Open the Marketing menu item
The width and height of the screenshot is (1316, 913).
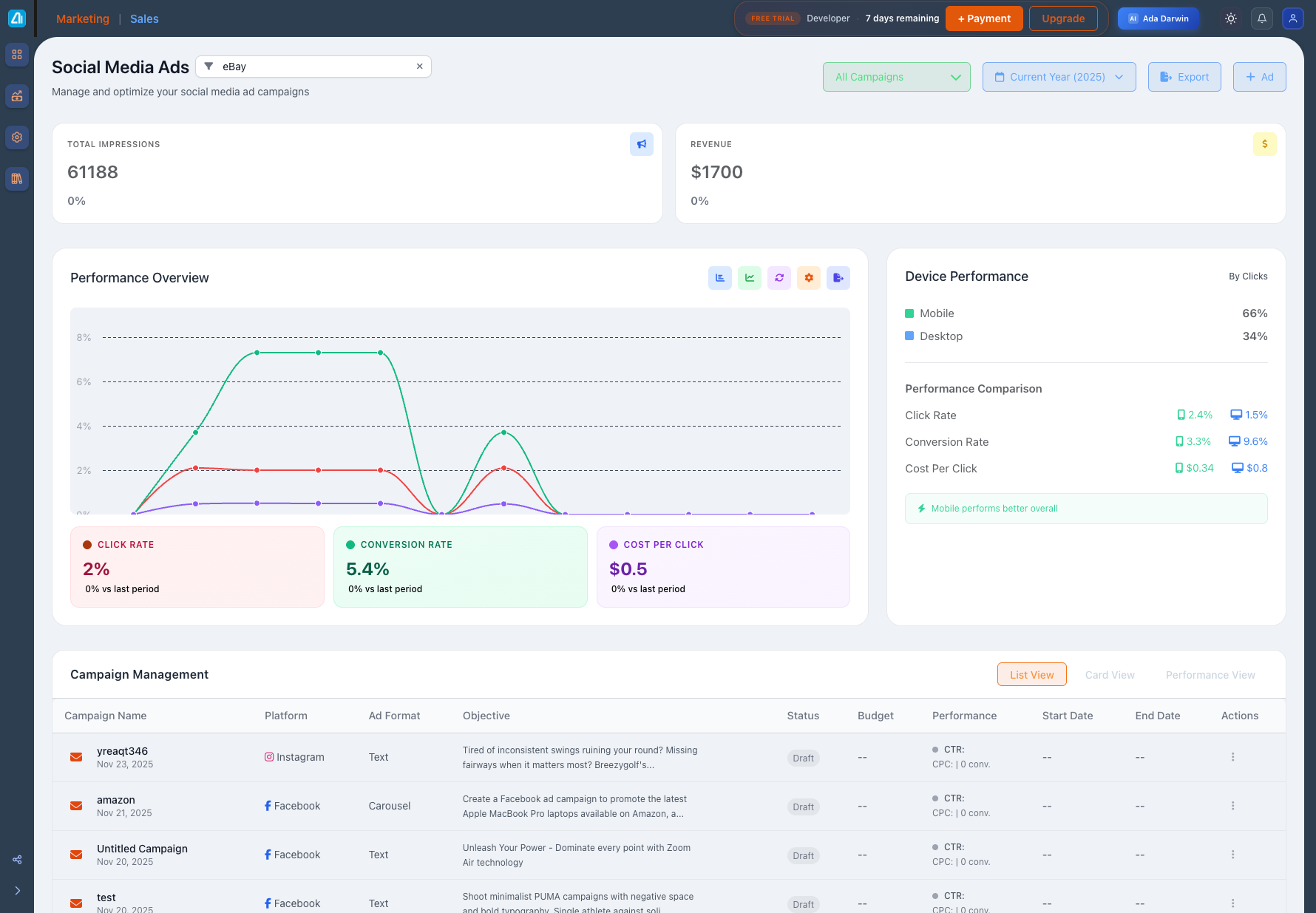[82, 18]
